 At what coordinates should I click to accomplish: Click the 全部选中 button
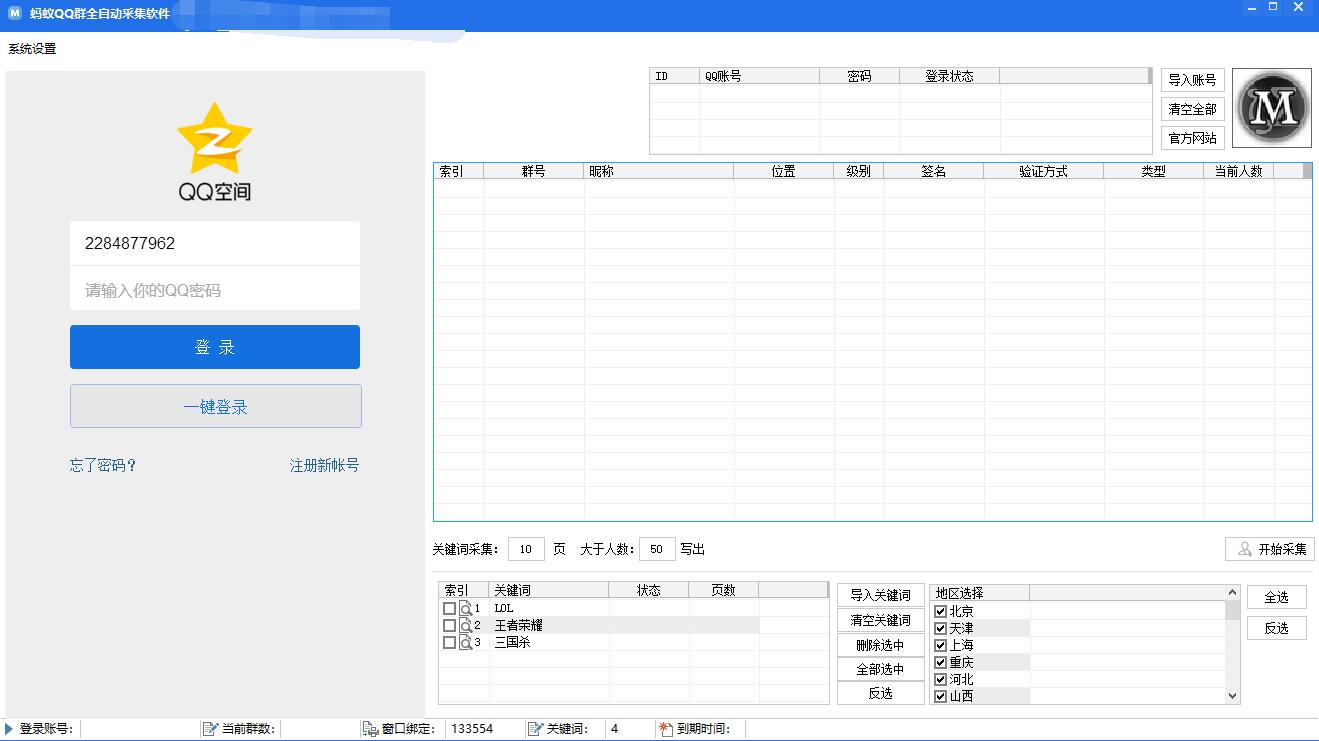pyautogui.click(x=881, y=669)
